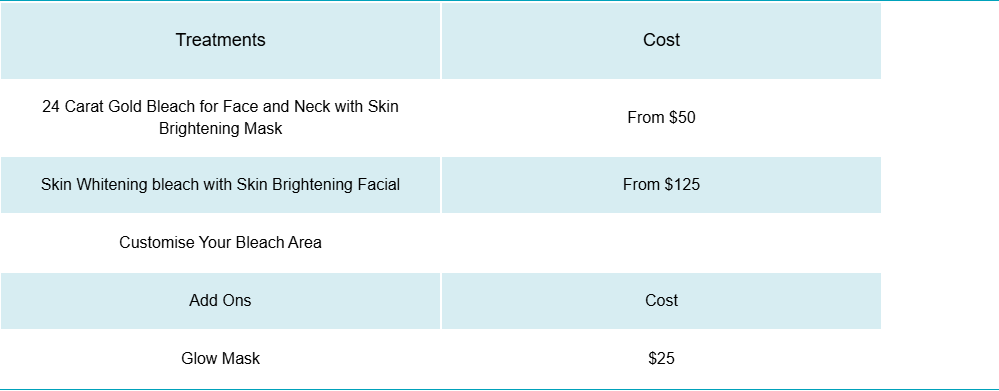Click the Cost header beside Add Ons
The height and width of the screenshot is (391, 999).
[x=661, y=301]
